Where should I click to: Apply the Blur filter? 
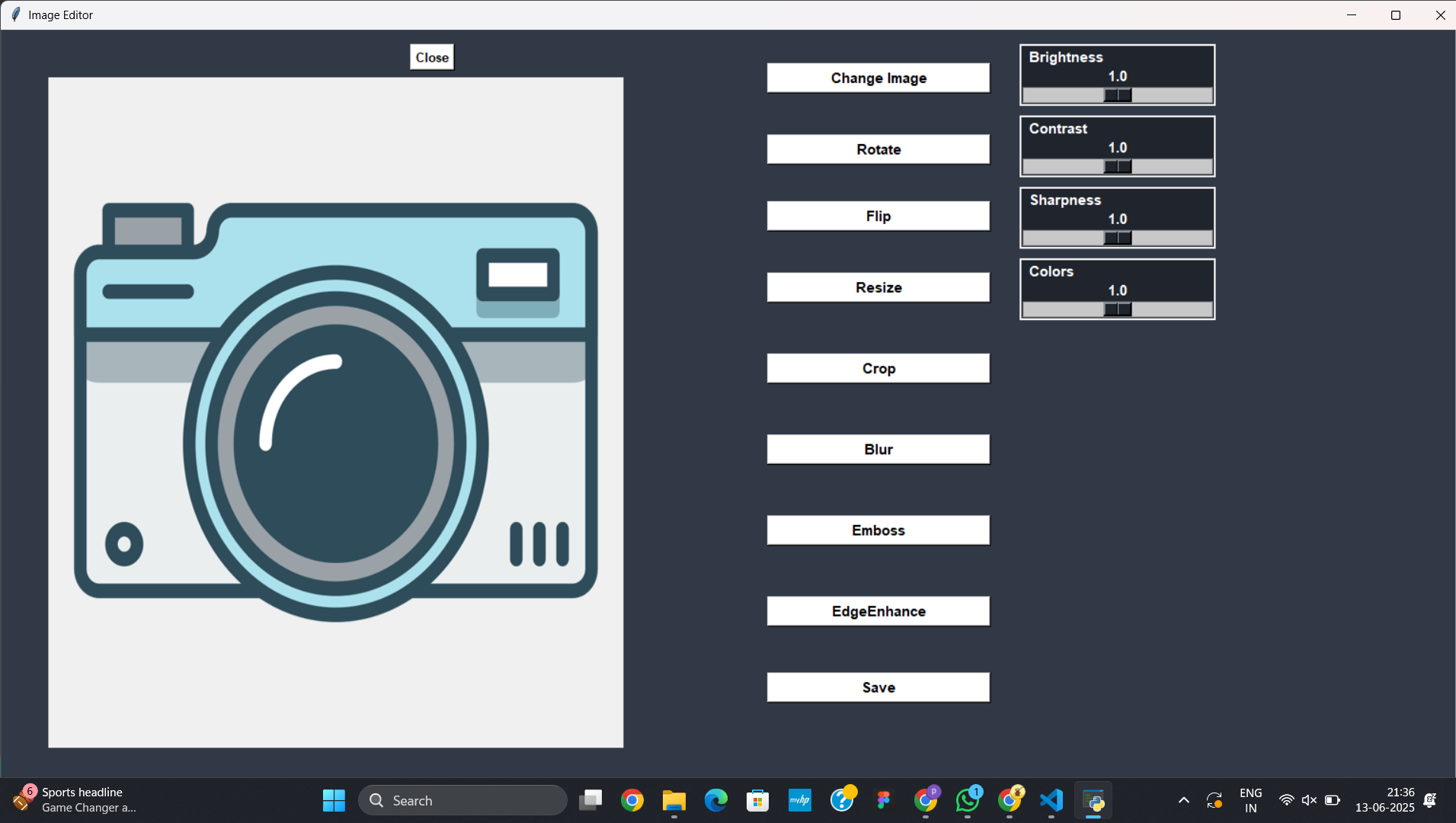(878, 449)
